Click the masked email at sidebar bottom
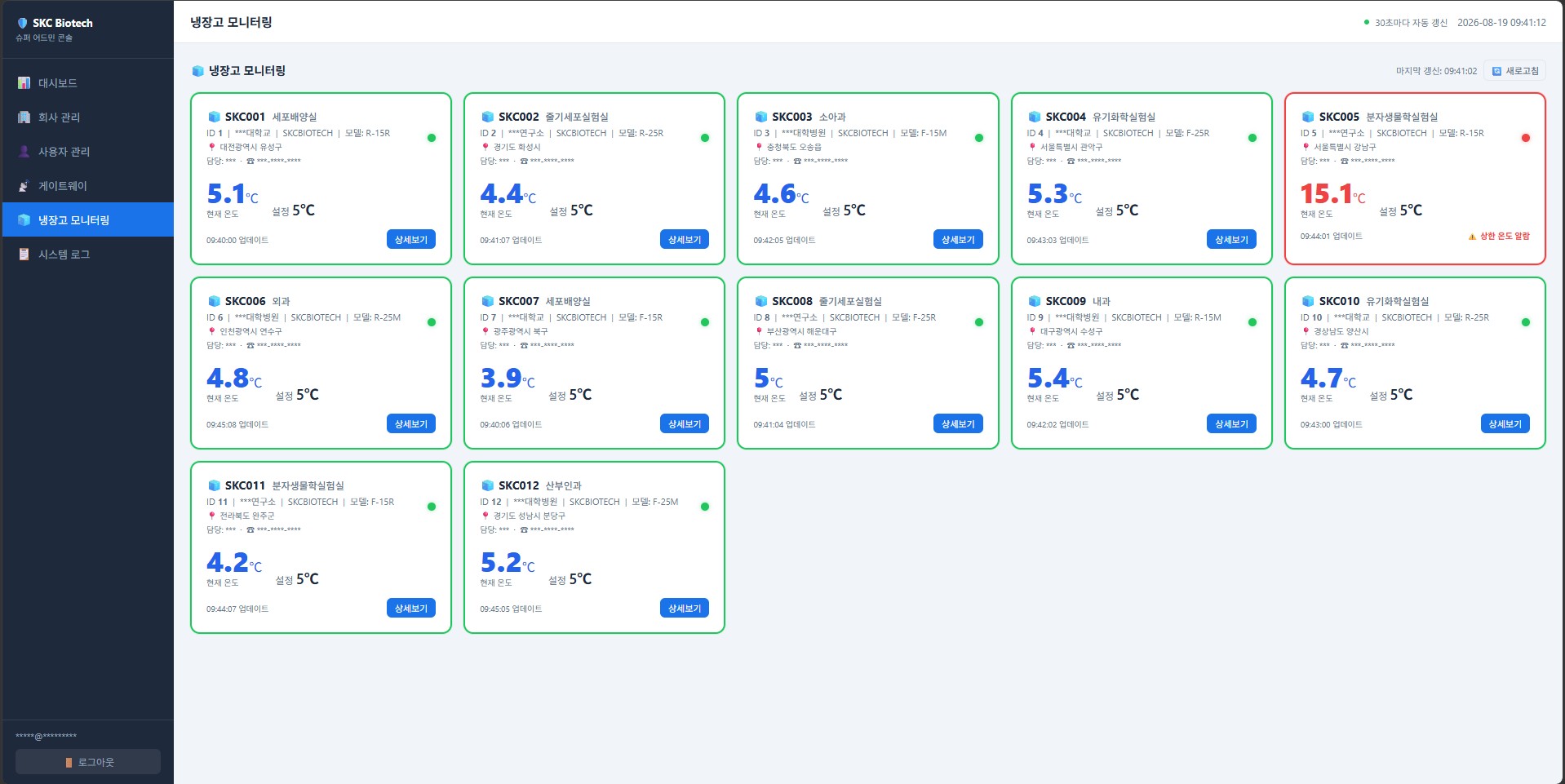This screenshot has height=784, width=1565. click(x=46, y=737)
